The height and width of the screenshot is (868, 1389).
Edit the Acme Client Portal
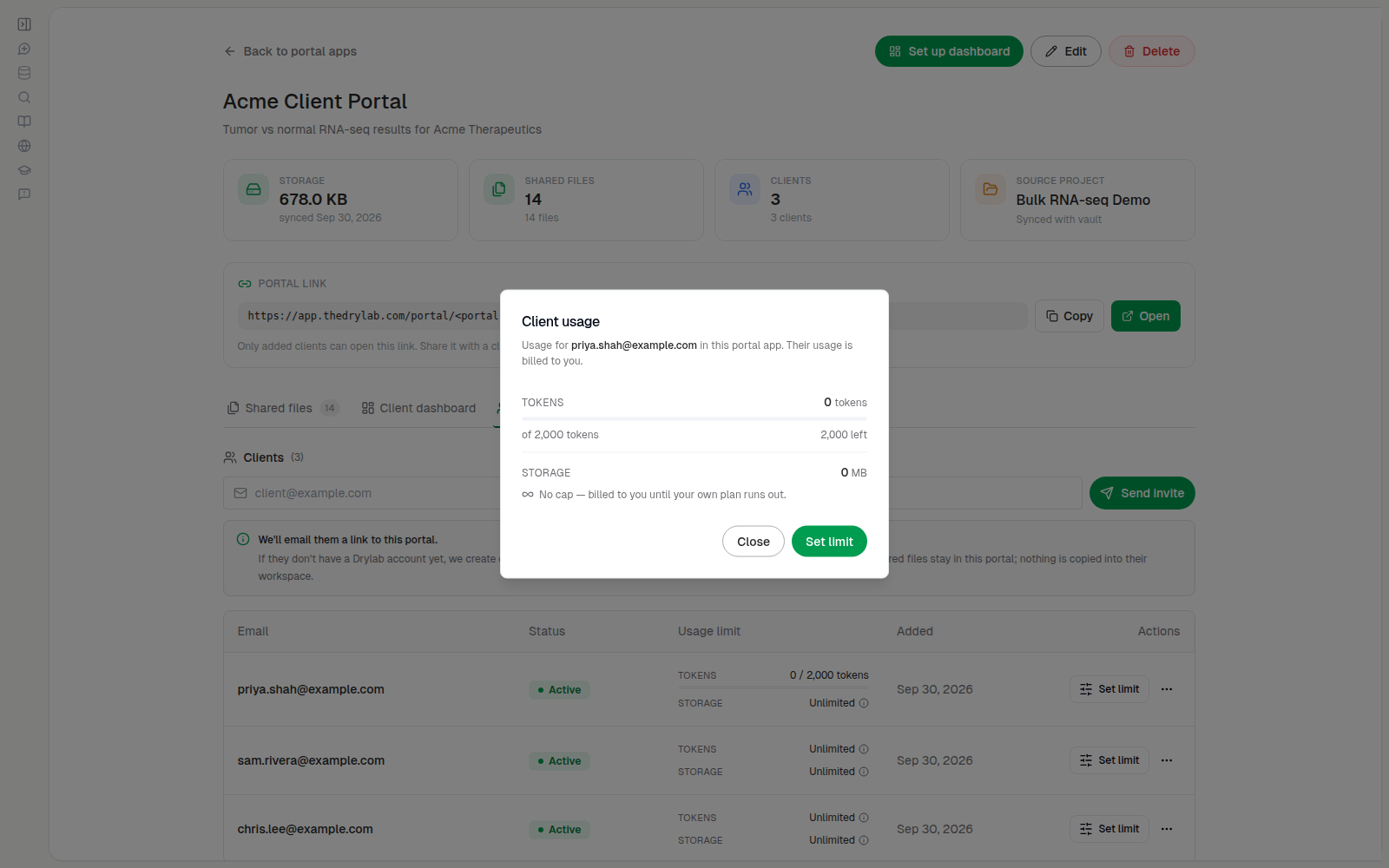click(x=1066, y=51)
